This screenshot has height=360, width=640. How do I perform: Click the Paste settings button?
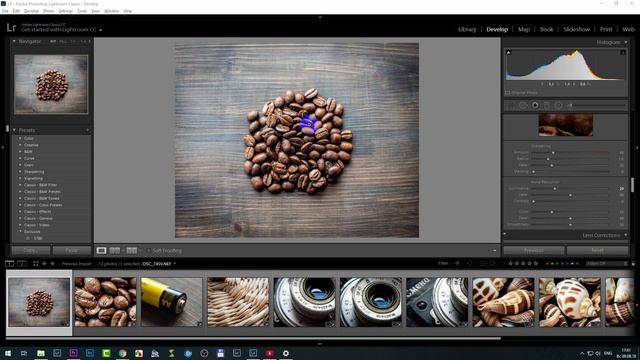72,250
